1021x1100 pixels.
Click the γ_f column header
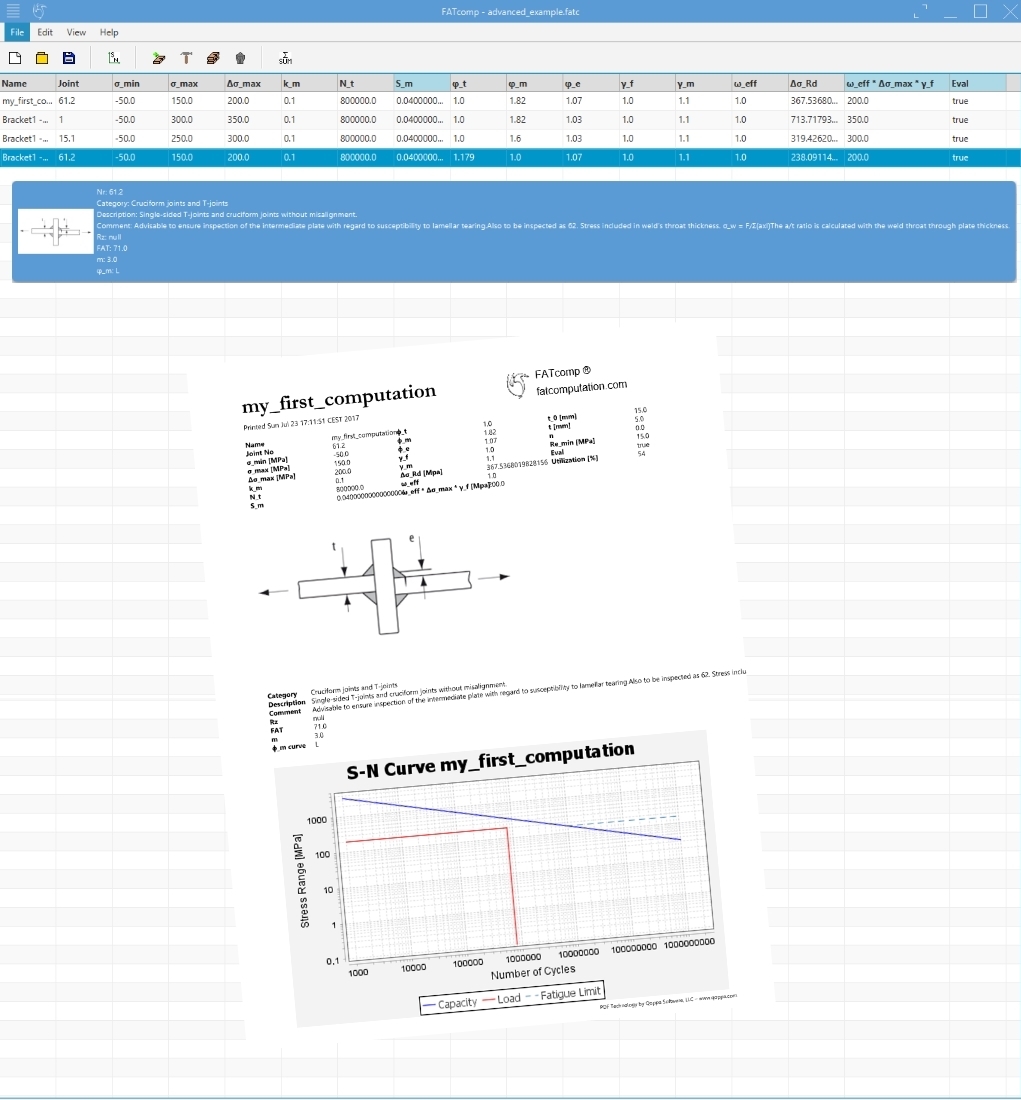[x=646, y=83]
